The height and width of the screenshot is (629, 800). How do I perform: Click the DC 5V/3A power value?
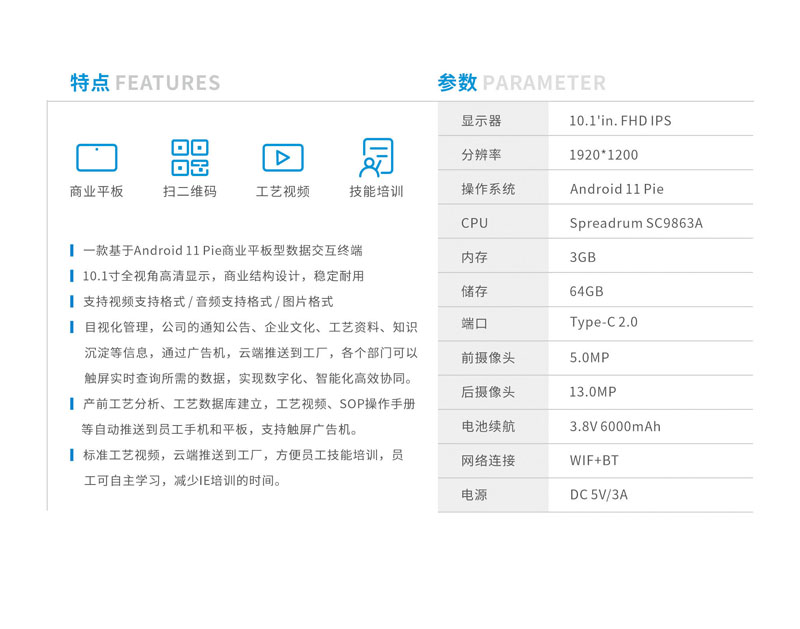pos(600,494)
